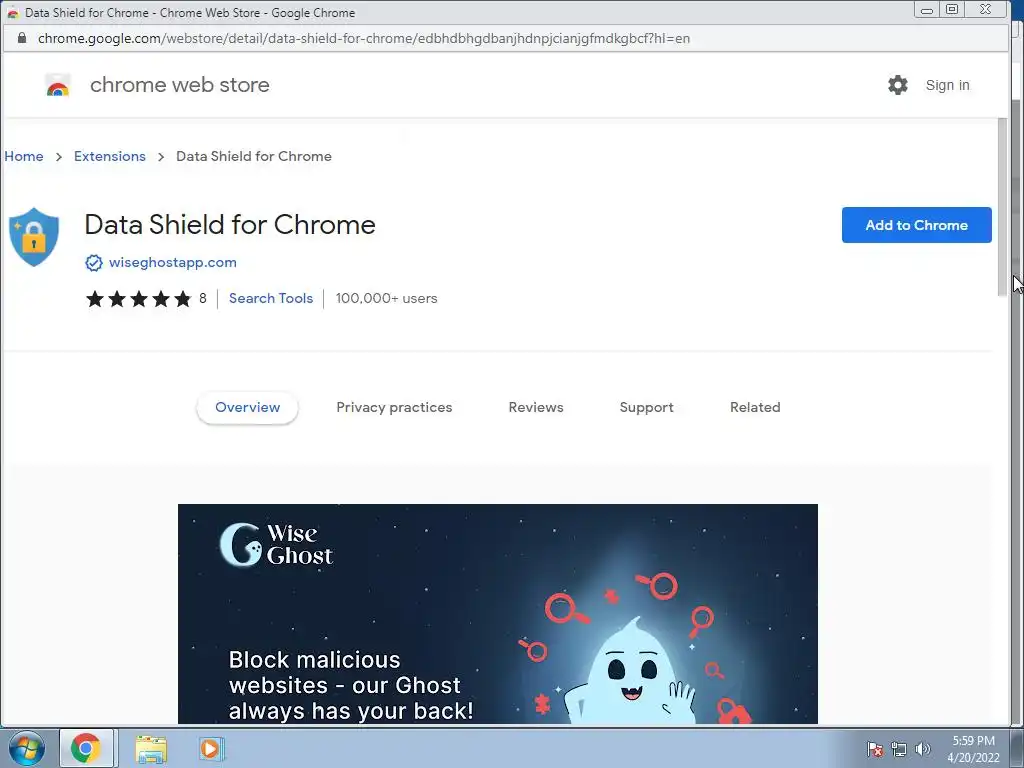Open the Support tab
The width and height of the screenshot is (1024, 768).
(646, 408)
